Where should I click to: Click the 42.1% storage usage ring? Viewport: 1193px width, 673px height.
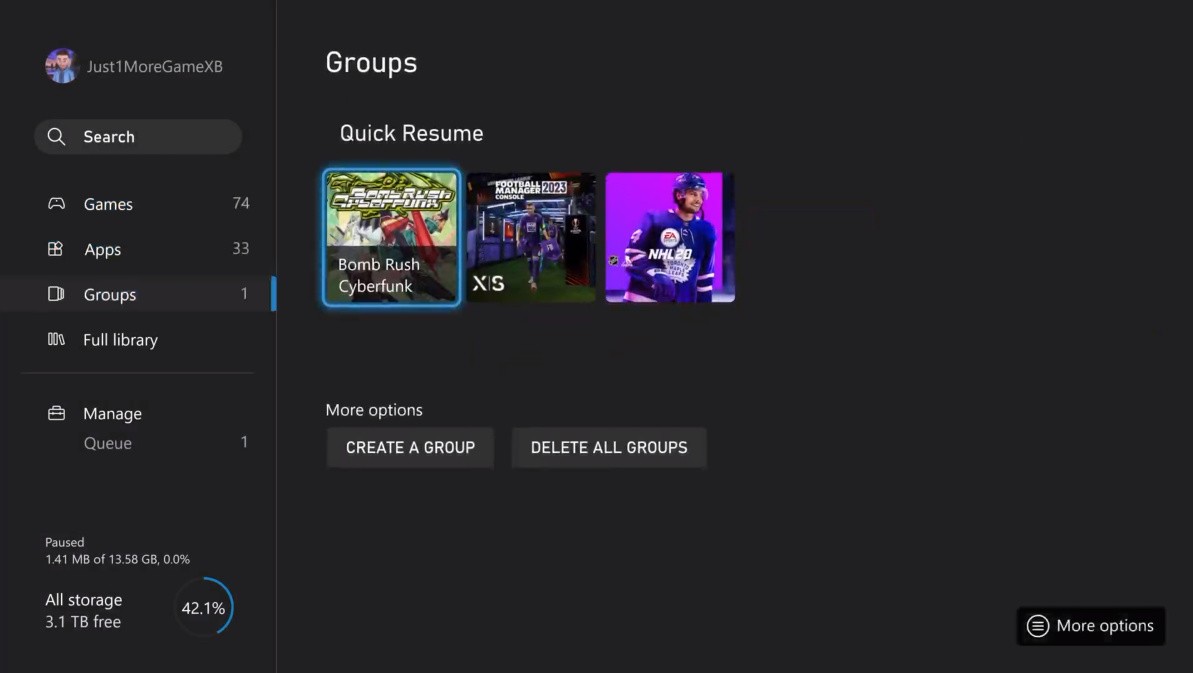coord(203,608)
